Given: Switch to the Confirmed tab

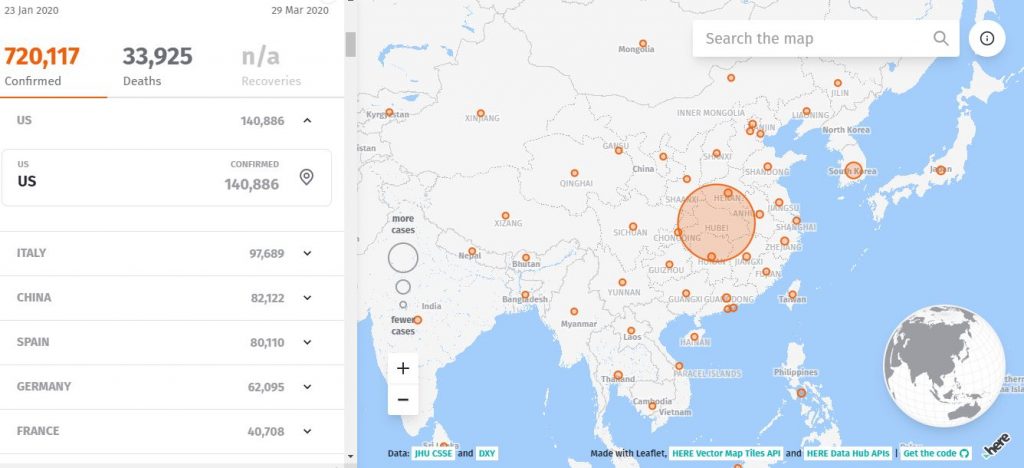Looking at the screenshot, I should pos(42,65).
